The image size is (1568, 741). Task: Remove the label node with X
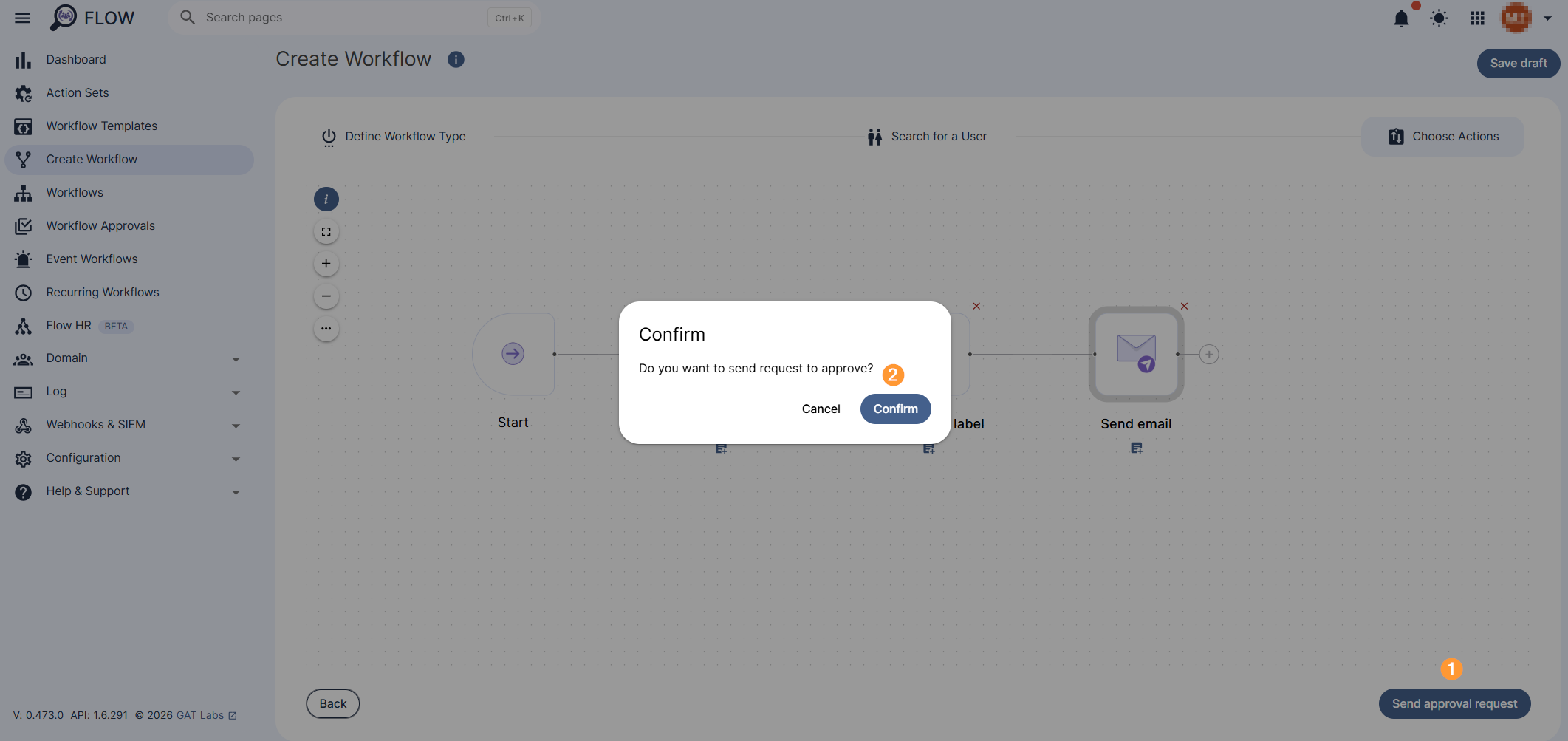(976, 306)
